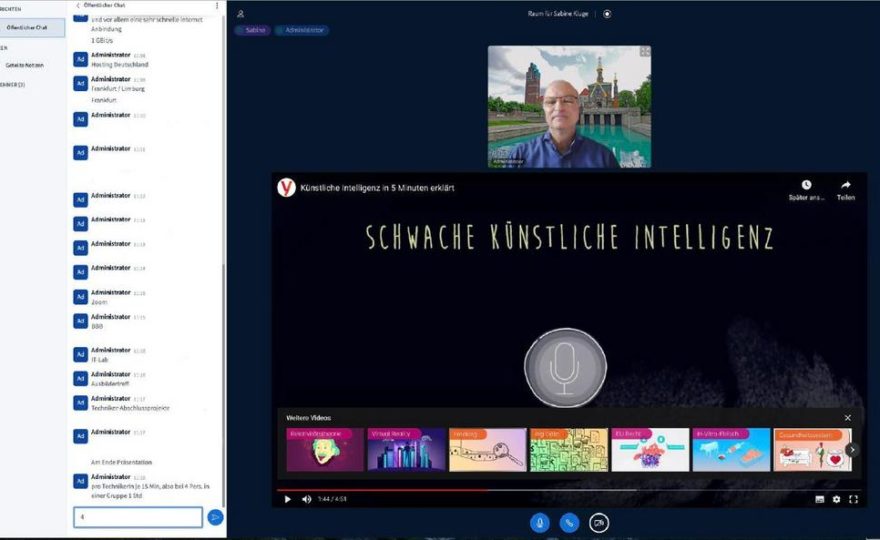Image resolution: width=880 pixels, height=540 pixels.
Task: Select the Administrator talking indicator
Action: [301, 30]
